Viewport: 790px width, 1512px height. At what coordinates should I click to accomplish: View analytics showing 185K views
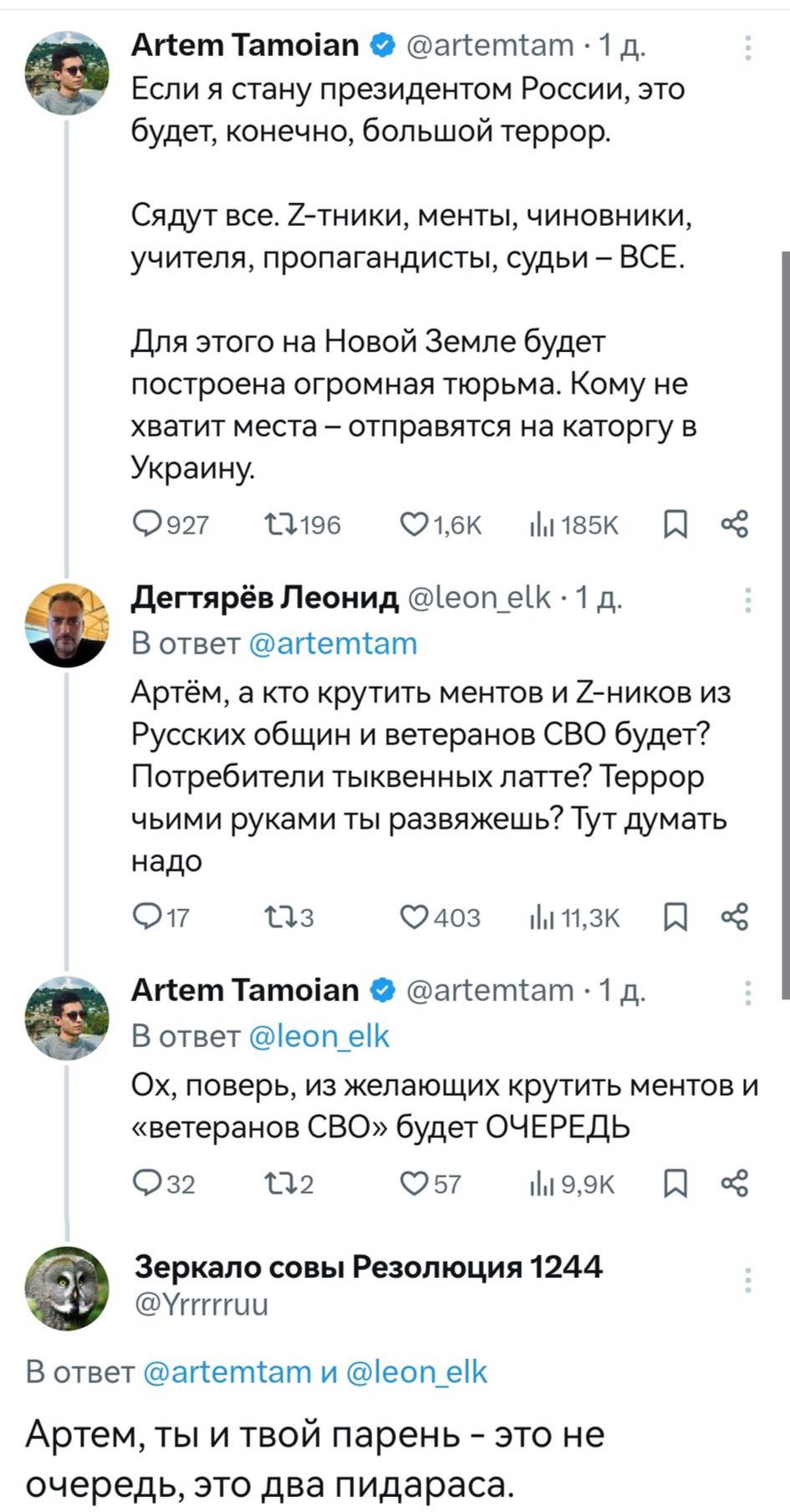pyautogui.click(x=541, y=524)
